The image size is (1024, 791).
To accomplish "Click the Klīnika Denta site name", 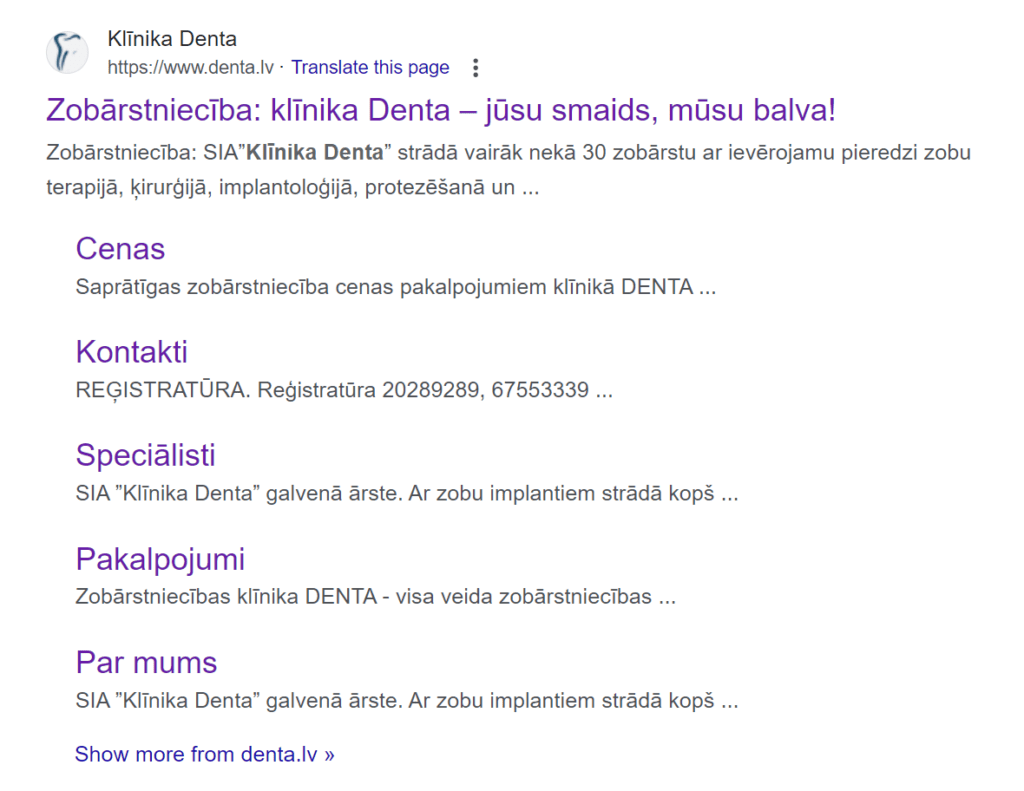I will coord(172,39).
